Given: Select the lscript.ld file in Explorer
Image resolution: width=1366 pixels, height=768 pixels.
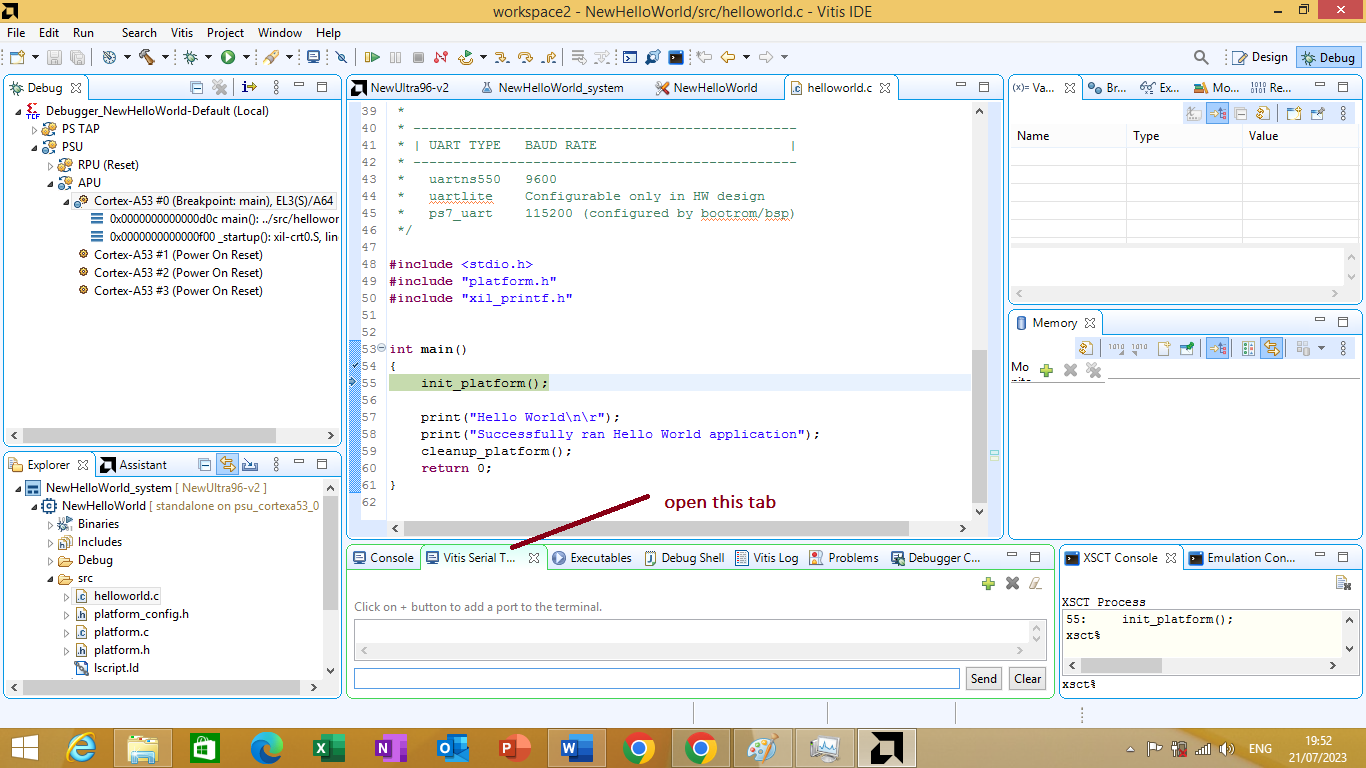Looking at the screenshot, I should (x=108, y=668).
